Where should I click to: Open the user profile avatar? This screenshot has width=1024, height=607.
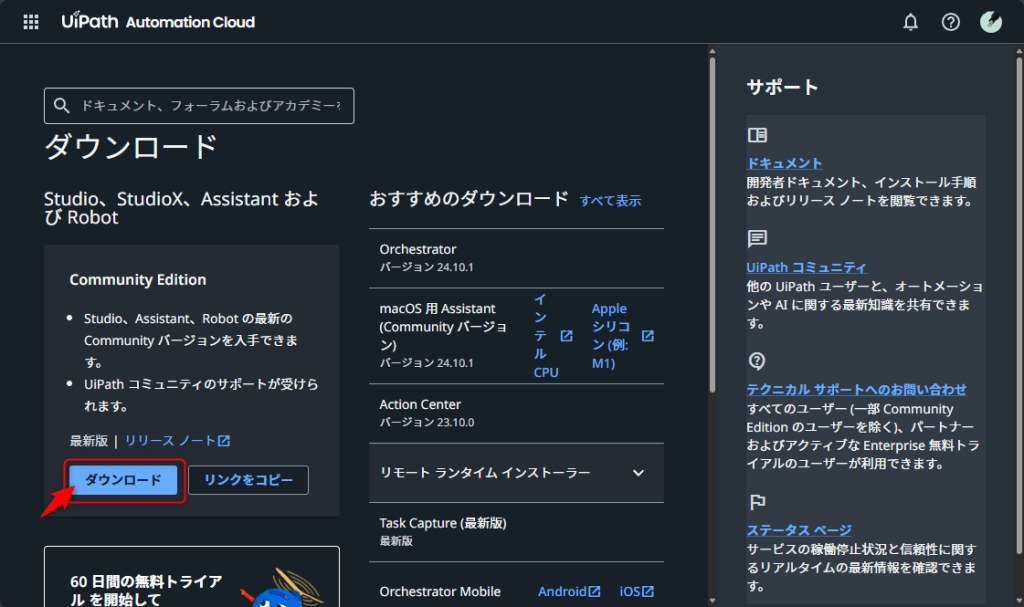coord(991,22)
